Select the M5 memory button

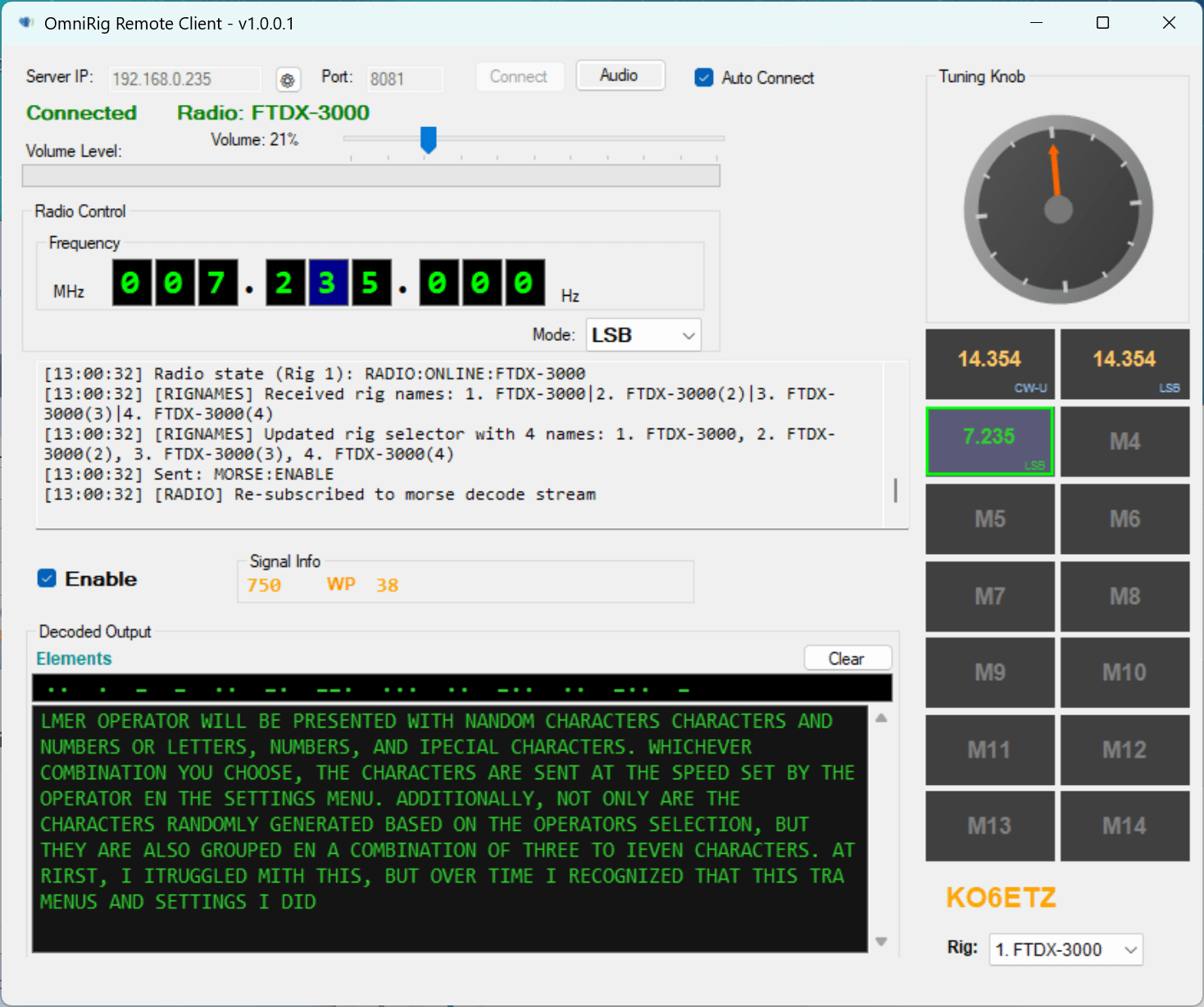tap(990, 519)
